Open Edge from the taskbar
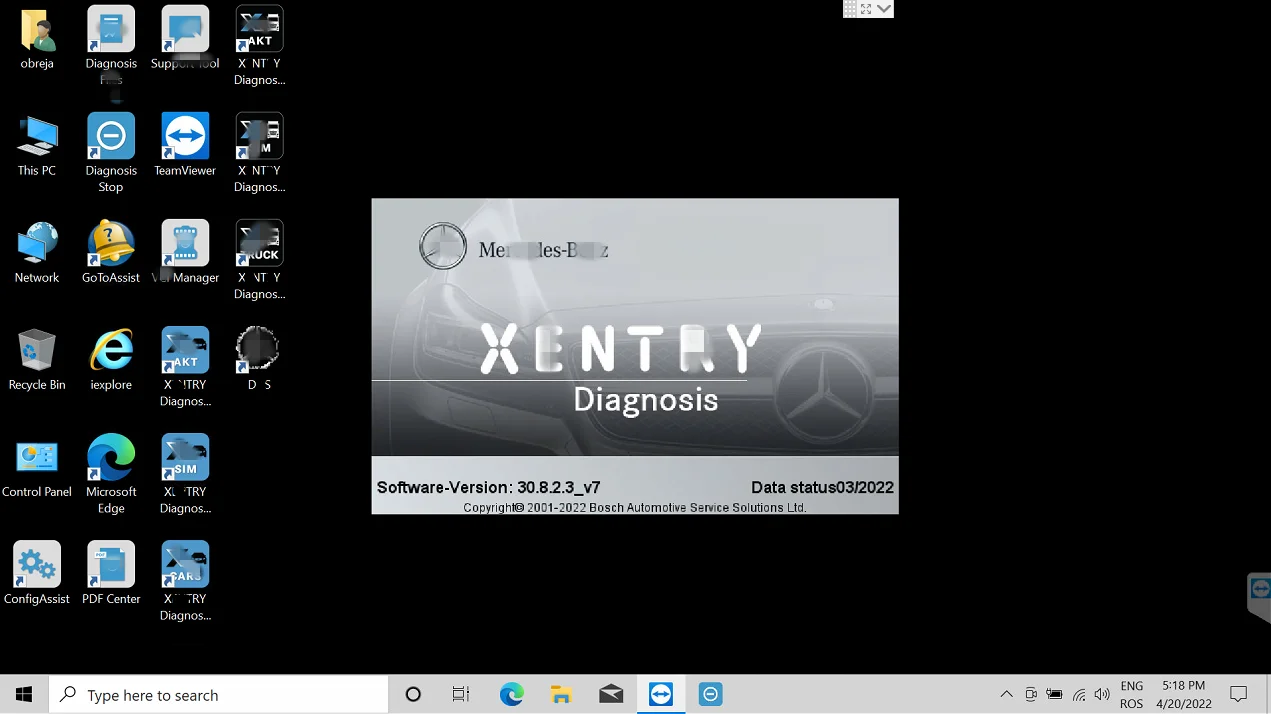Screen dimensions: 1271x714 511,694
